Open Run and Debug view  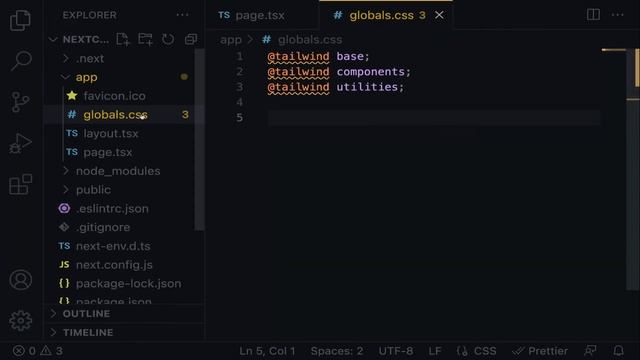click(x=20, y=143)
